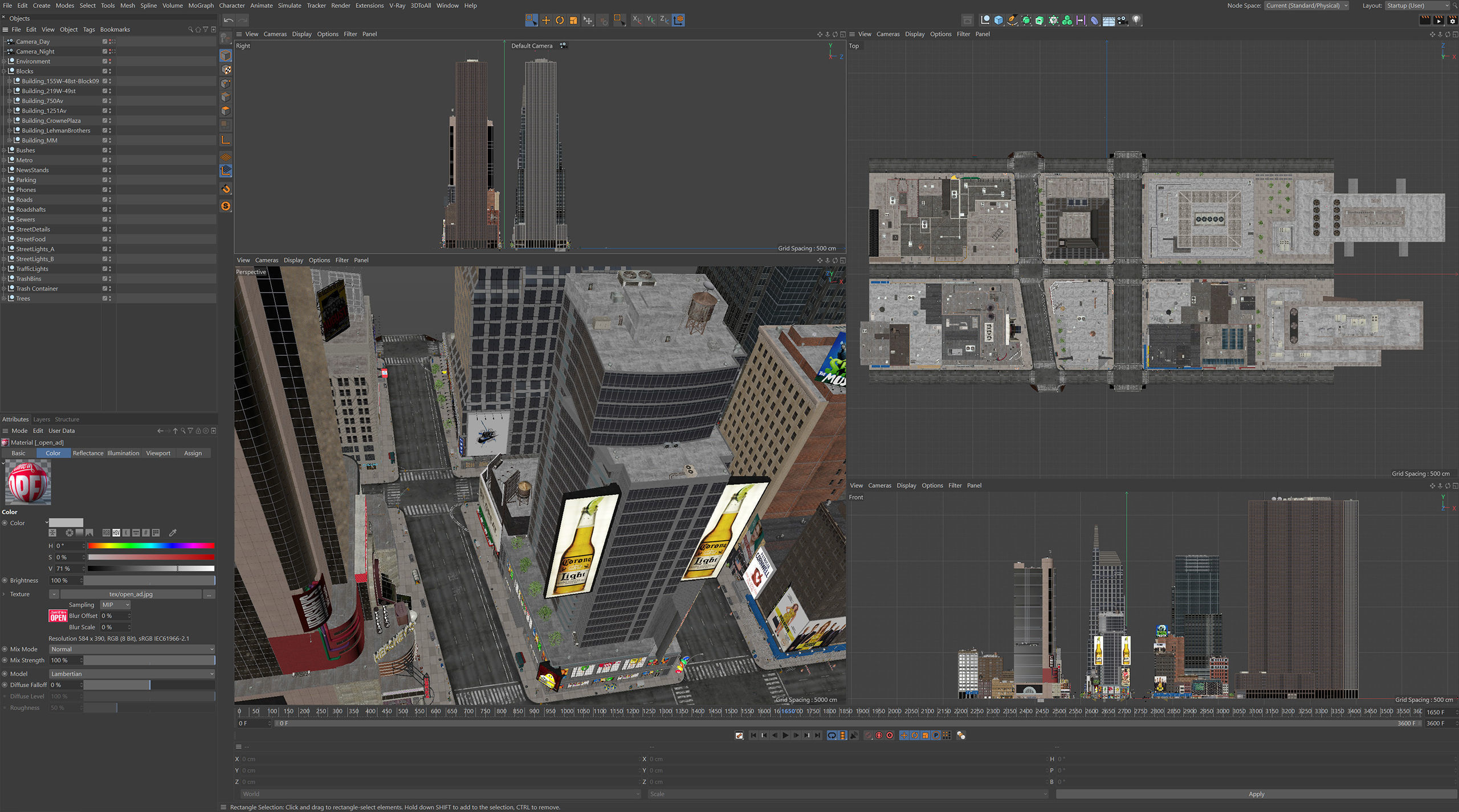Toggle the layer checkbox for Roads object
Viewport: 1459px width, 812px height.
(x=104, y=199)
